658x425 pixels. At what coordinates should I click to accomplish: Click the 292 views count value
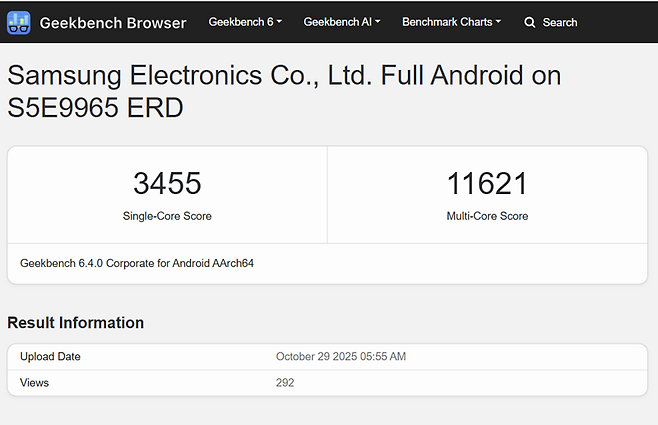point(285,383)
